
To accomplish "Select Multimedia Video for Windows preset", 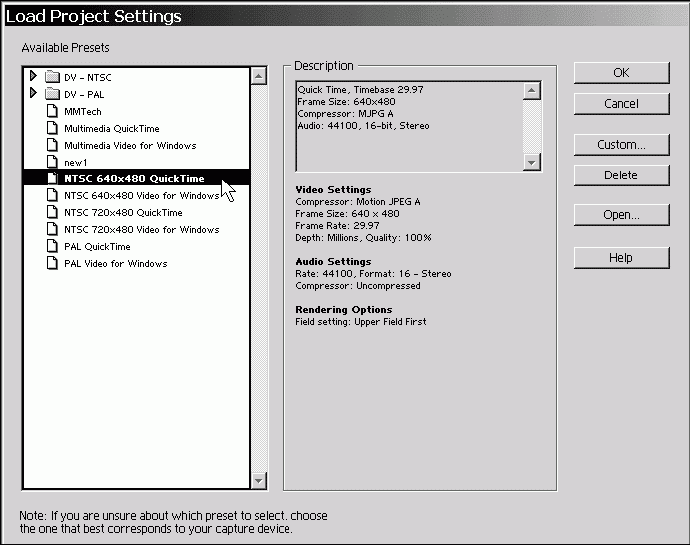I will tap(130, 145).
